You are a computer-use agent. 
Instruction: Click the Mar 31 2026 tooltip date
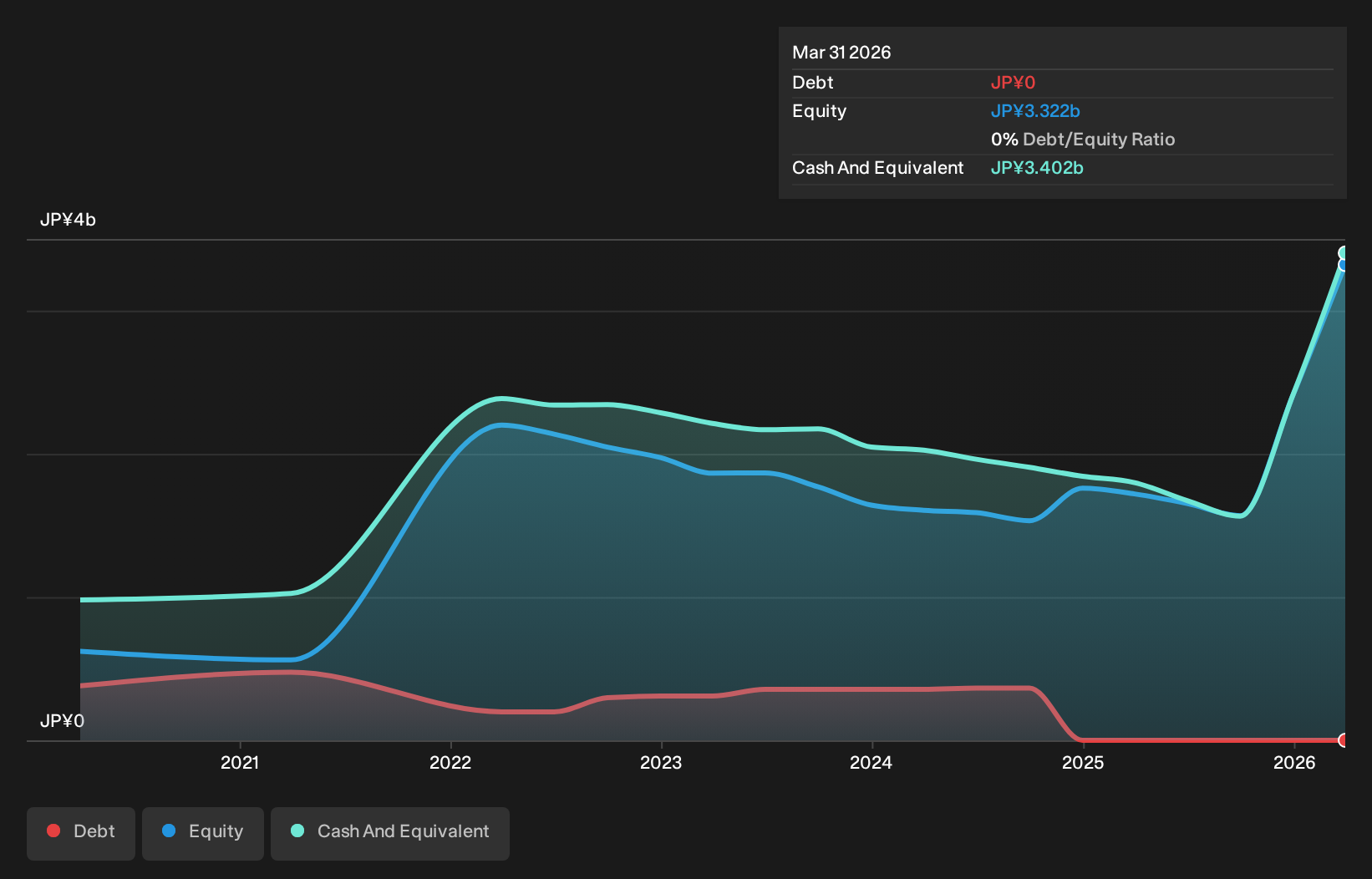[841, 52]
